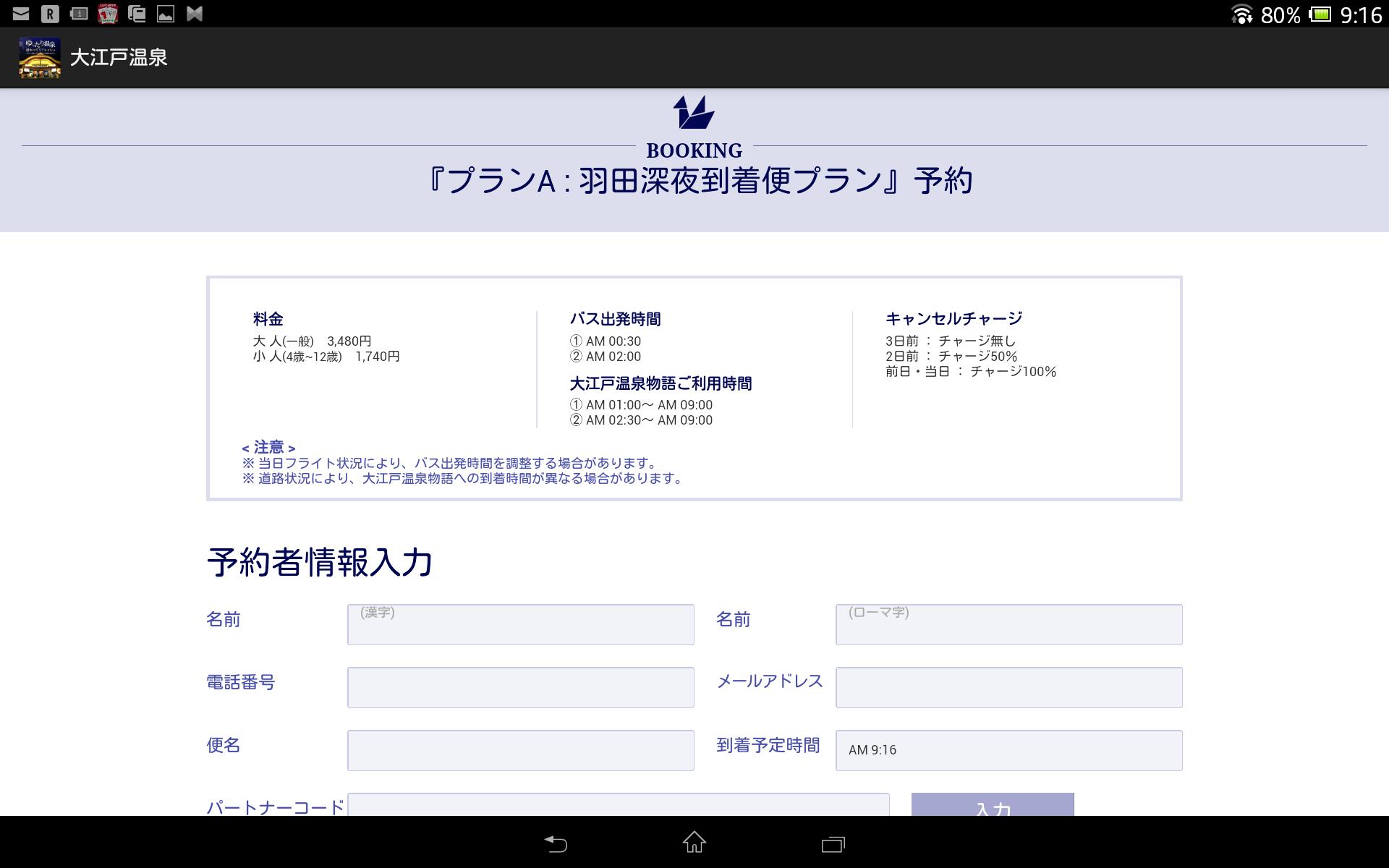The width and height of the screenshot is (1389, 868).
Task: Open the recent apps navigation button
Action: (833, 843)
